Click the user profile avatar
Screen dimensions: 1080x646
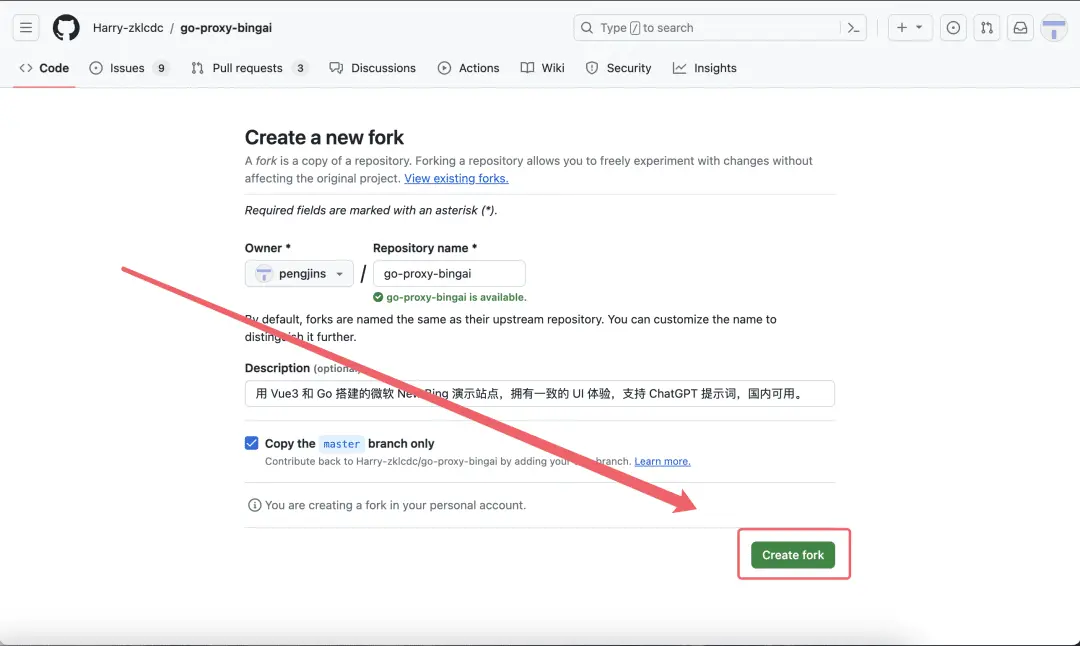click(x=1054, y=28)
